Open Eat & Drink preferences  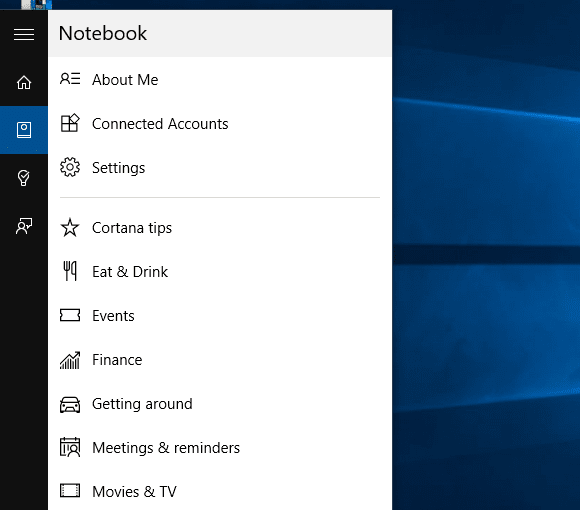tap(220, 271)
